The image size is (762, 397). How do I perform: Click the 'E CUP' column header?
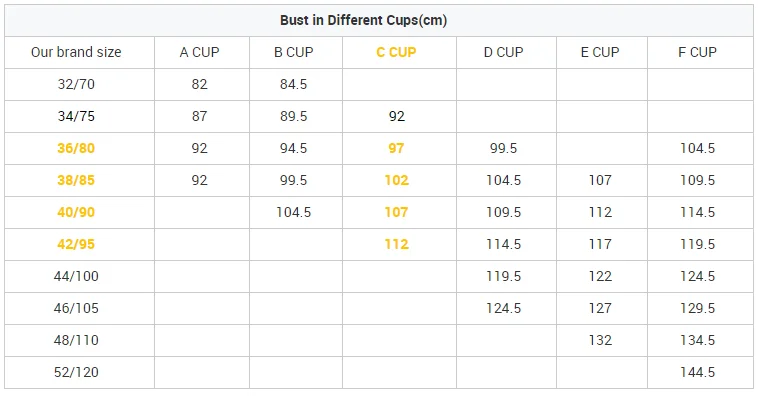[x=600, y=52]
